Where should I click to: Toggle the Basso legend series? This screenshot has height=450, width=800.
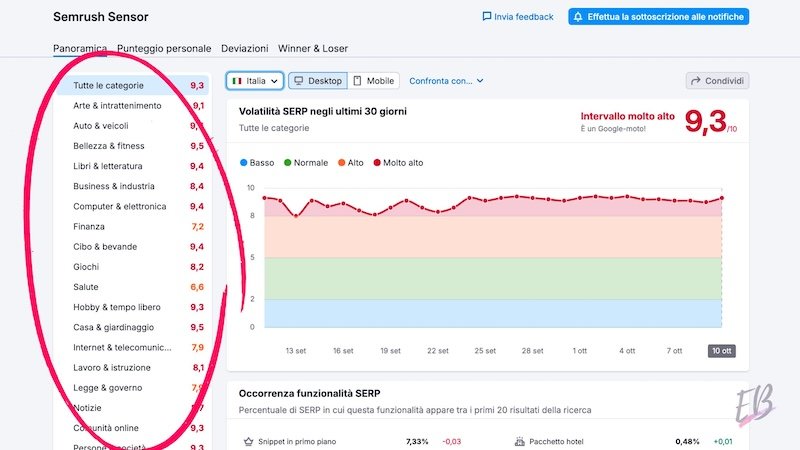(257, 163)
